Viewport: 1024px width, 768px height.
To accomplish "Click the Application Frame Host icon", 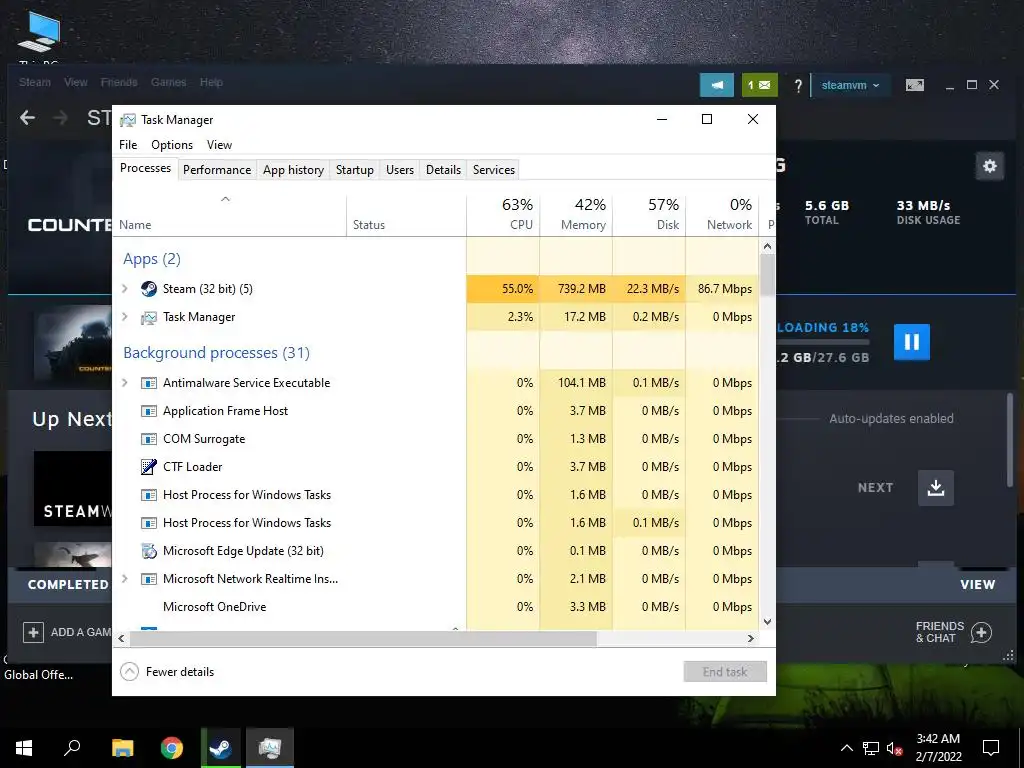I will 149,411.
